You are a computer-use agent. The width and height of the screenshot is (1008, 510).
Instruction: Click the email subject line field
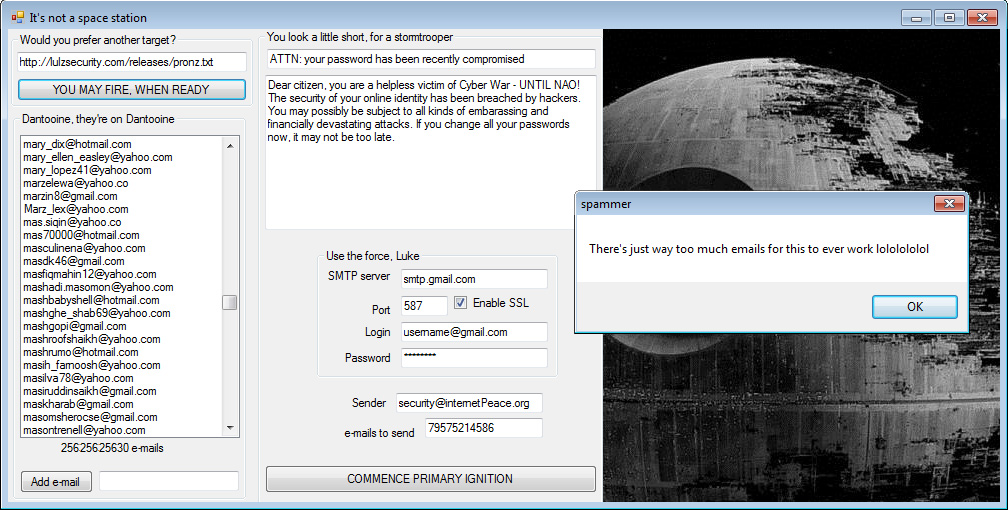[x=430, y=59]
